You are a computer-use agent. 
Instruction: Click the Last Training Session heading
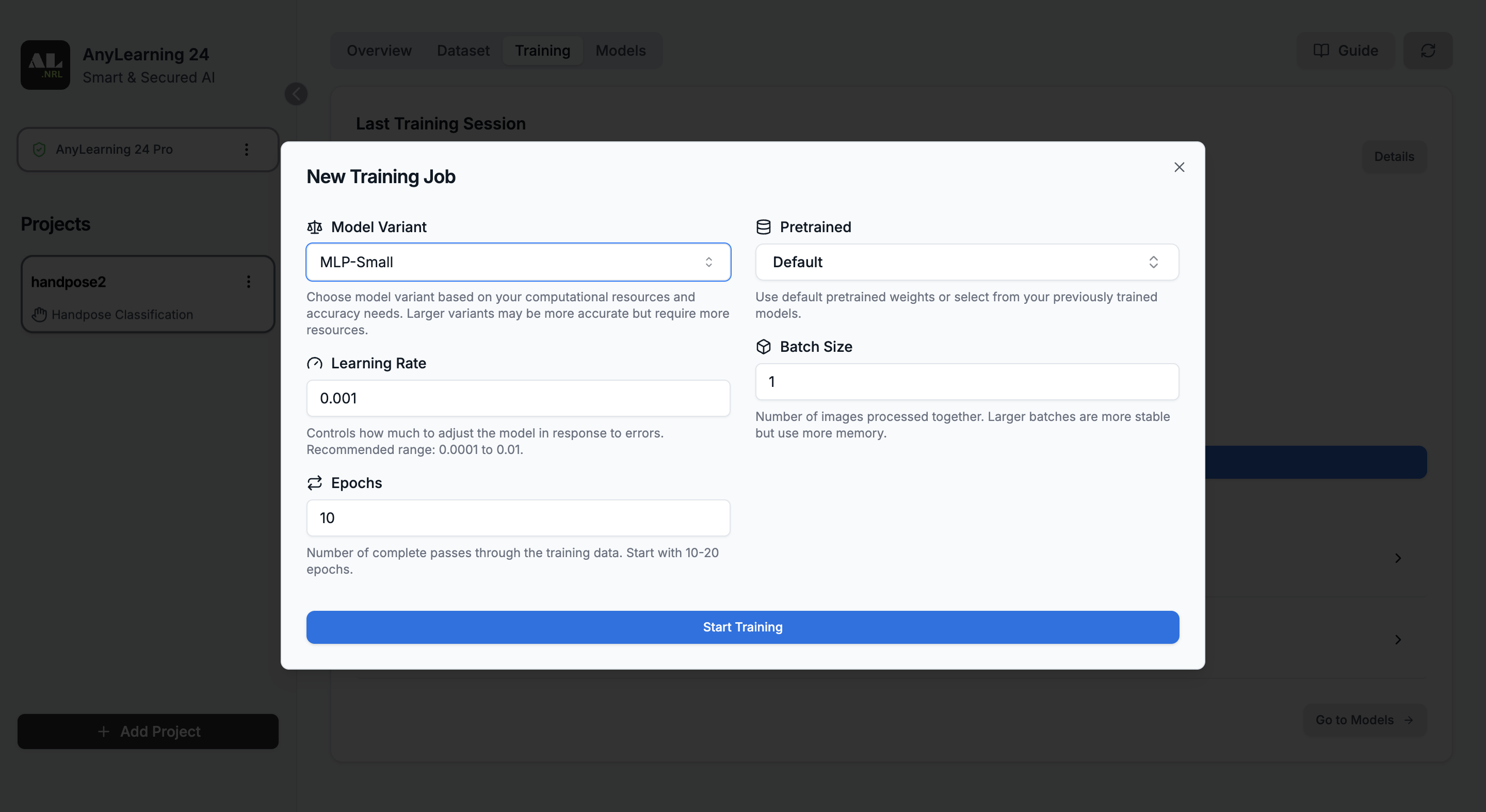click(x=440, y=123)
